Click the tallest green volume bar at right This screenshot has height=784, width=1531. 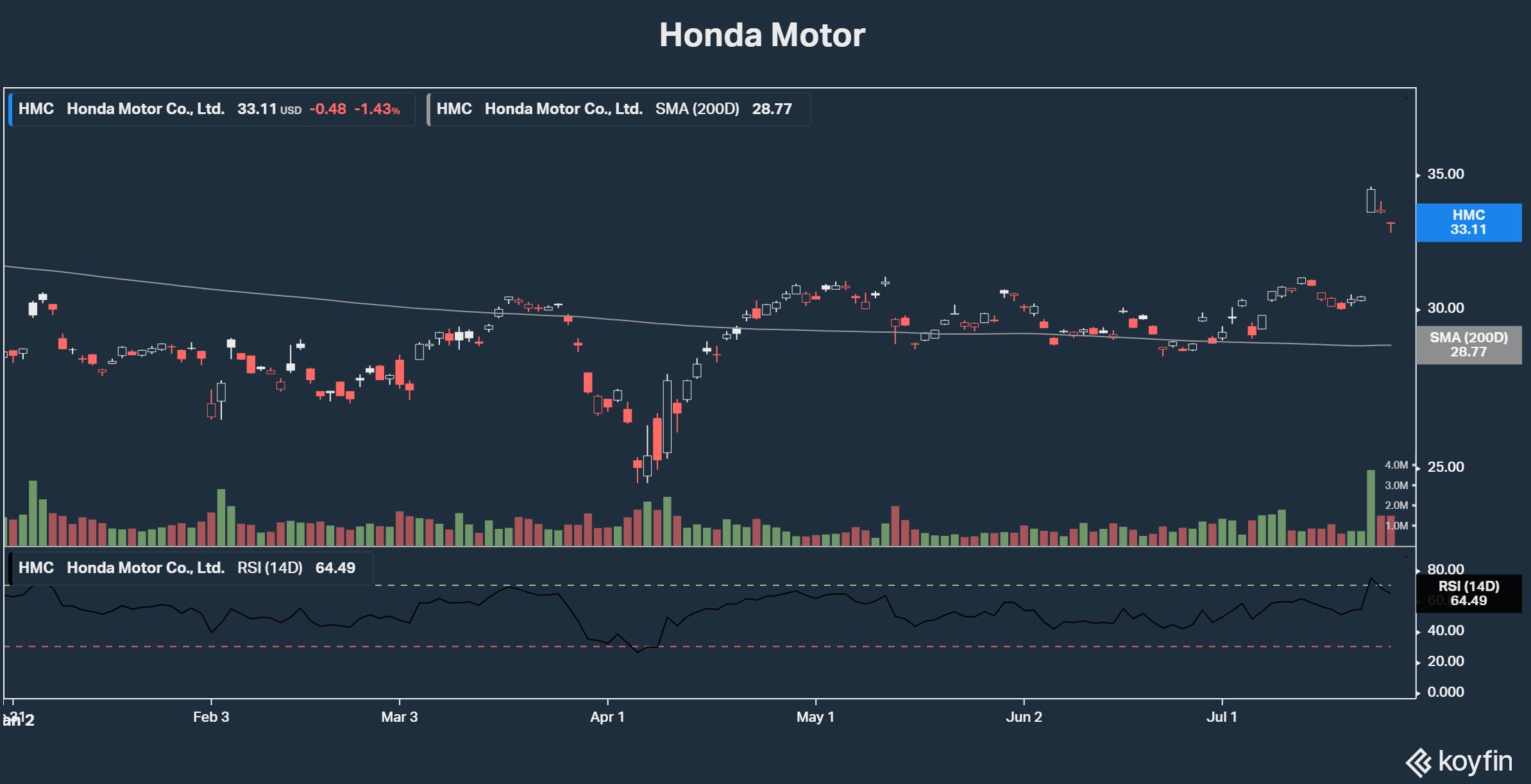click(1371, 508)
